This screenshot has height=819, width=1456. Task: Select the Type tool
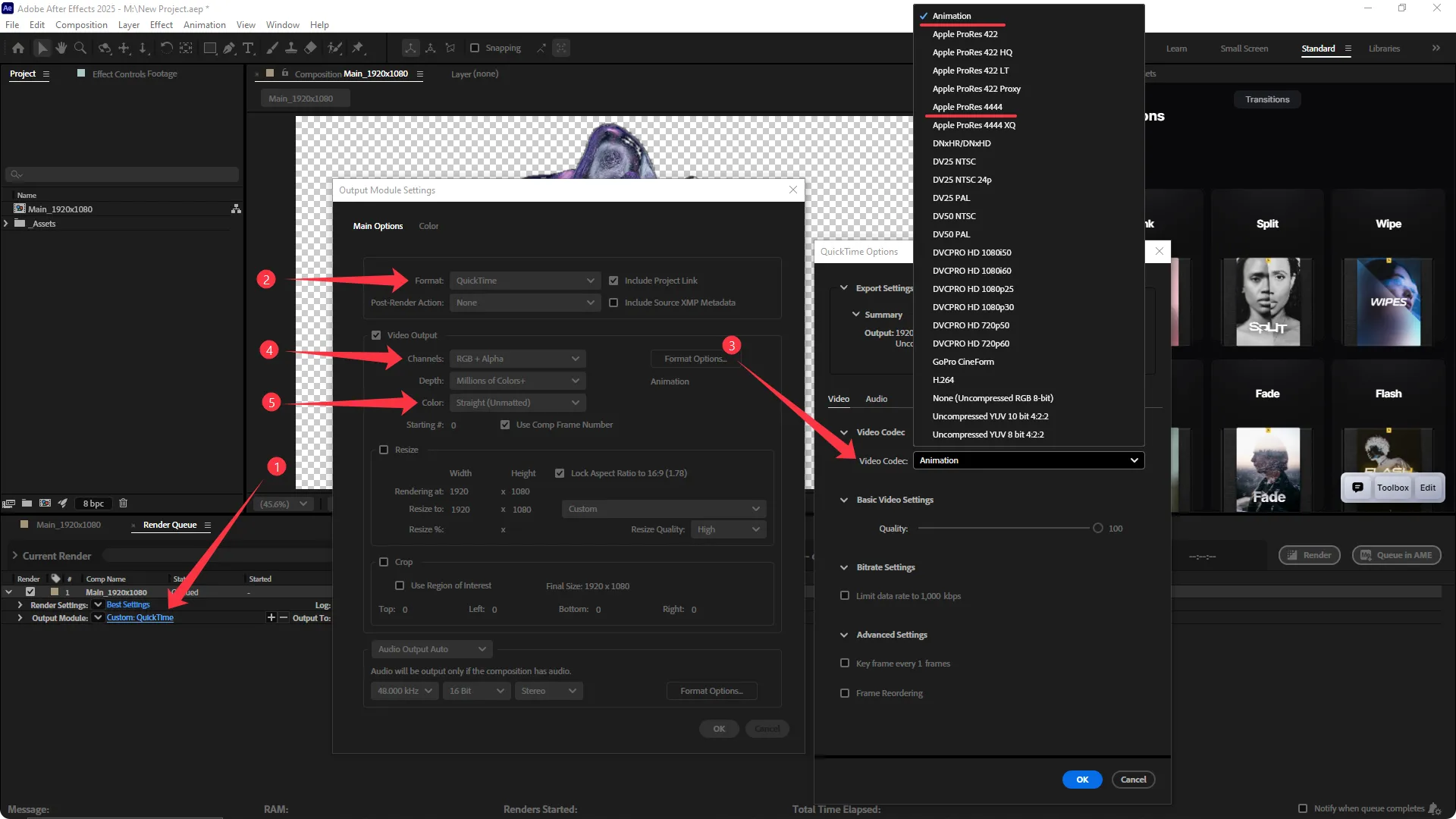248,48
